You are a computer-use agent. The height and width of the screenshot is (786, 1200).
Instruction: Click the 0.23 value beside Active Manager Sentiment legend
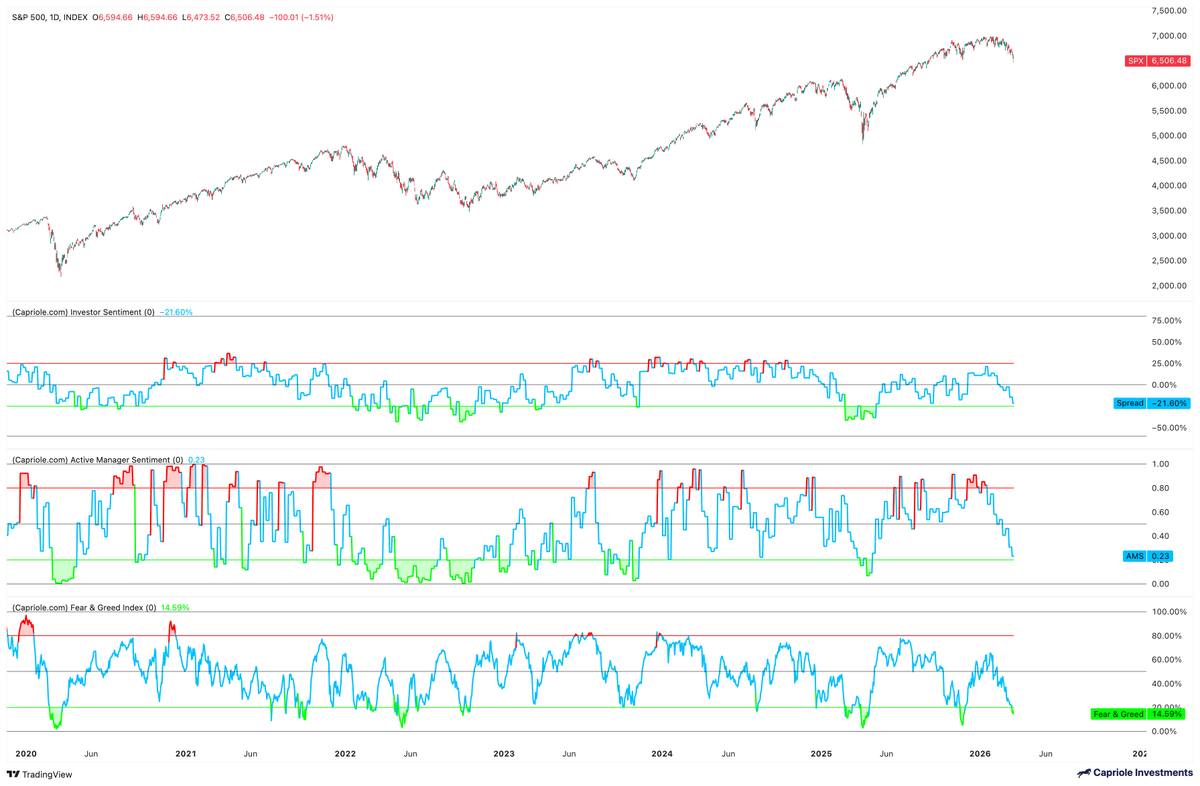pyautogui.click(x=197, y=460)
